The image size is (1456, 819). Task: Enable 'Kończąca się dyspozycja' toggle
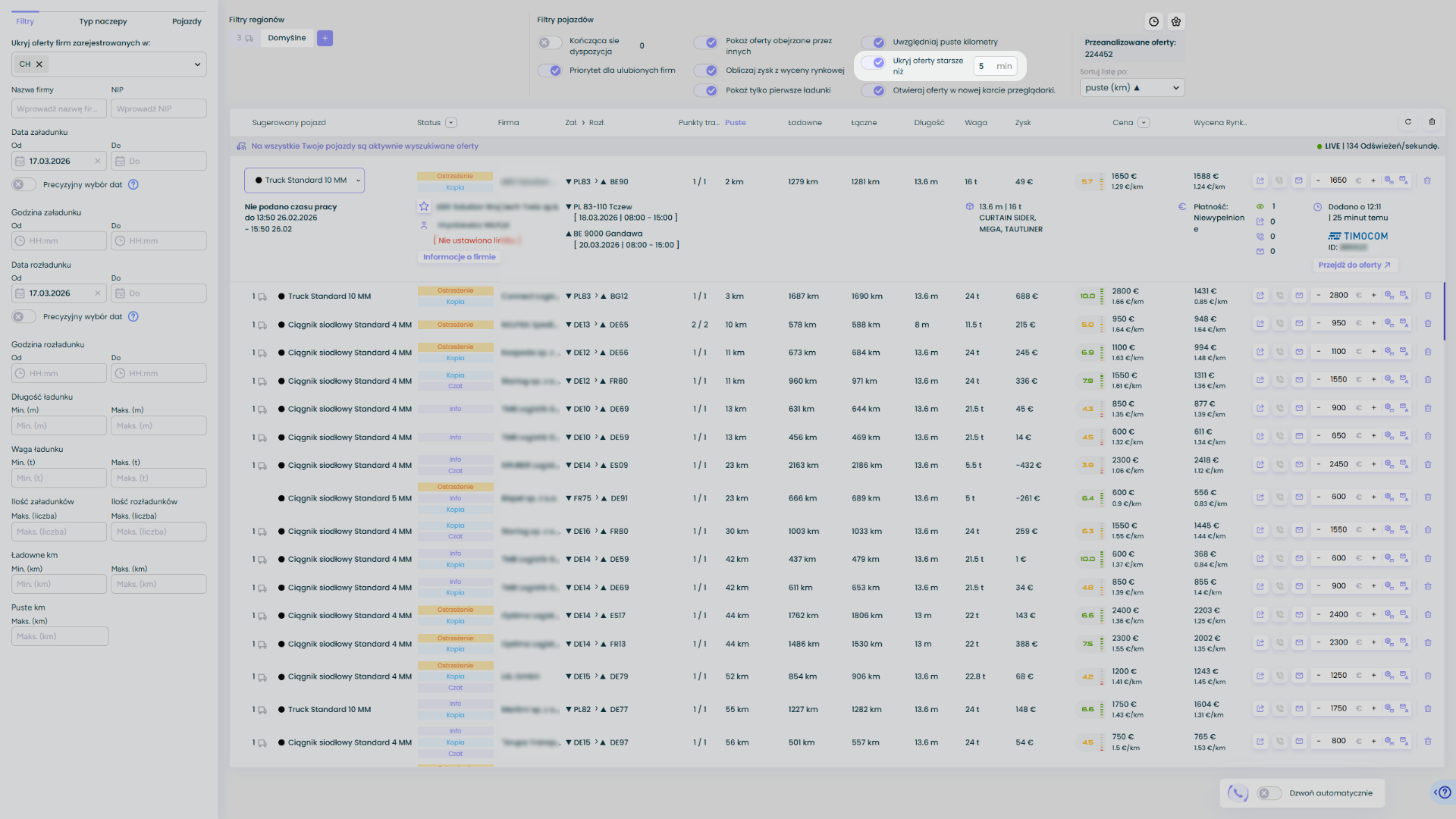click(550, 43)
